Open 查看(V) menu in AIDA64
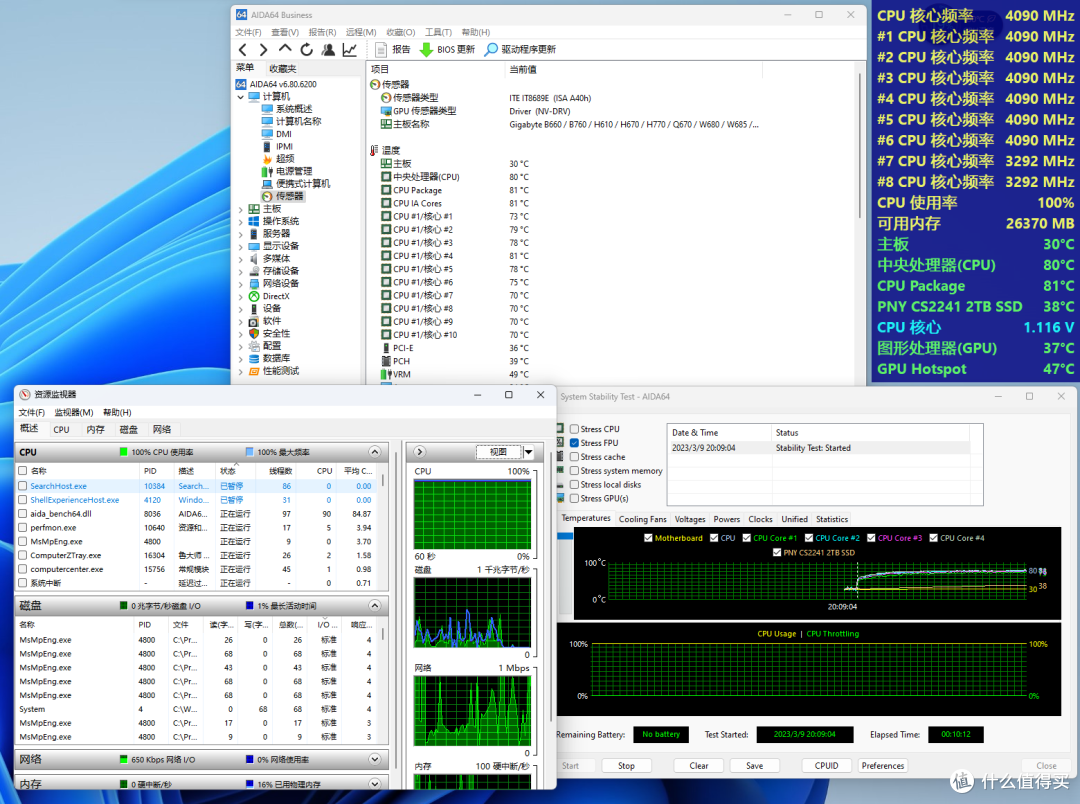 pyautogui.click(x=285, y=32)
